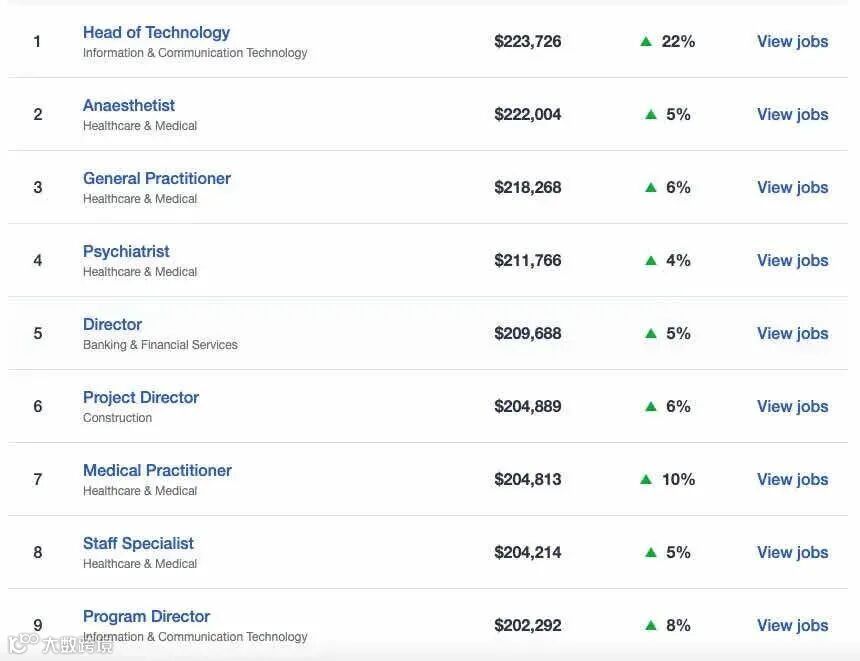Open the Psychiatrist job title link
This screenshot has width=860, height=661.
point(126,252)
